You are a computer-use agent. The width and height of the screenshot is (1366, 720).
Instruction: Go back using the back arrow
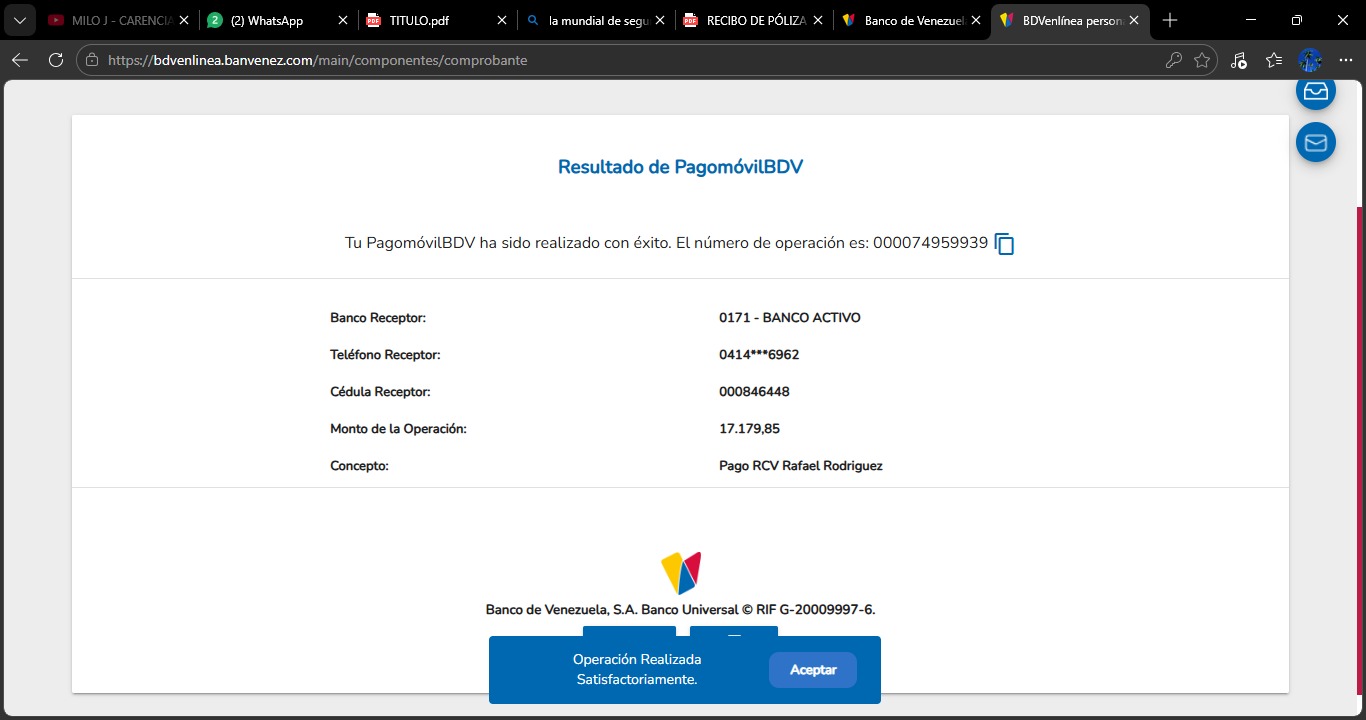20,60
